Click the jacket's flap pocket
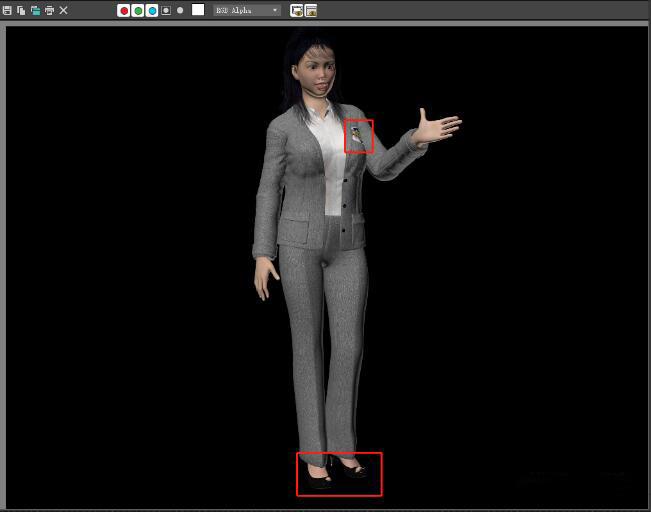The height and width of the screenshot is (512, 651). 294,234
